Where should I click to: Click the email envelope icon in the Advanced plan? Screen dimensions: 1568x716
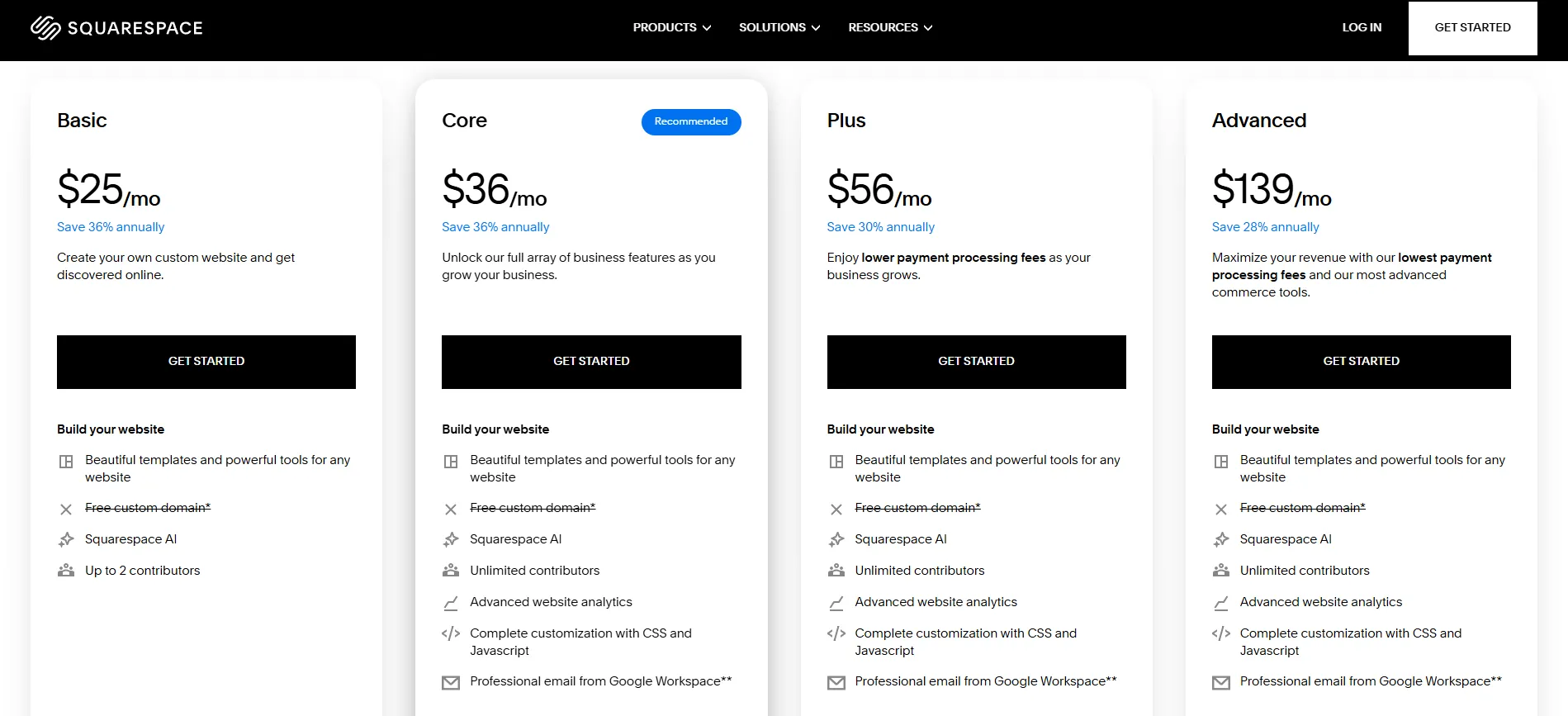click(1221, 682)
